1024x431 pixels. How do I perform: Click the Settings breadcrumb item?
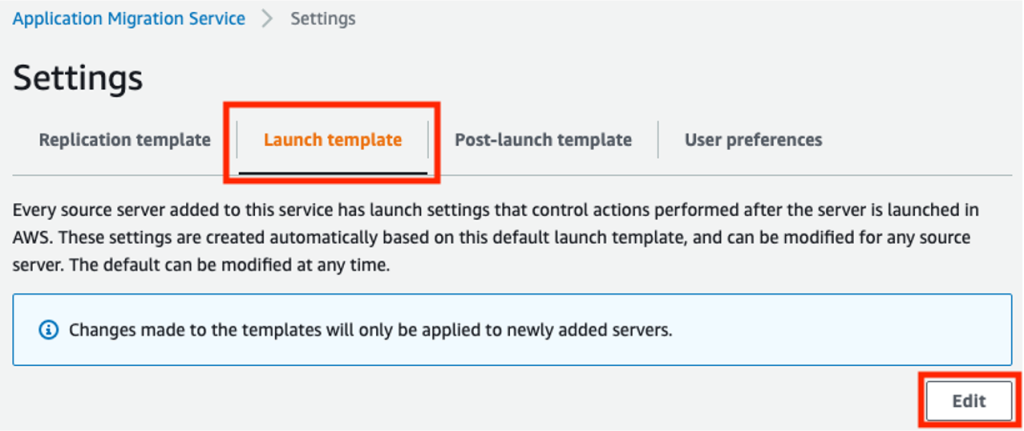(x=323, y=18)
